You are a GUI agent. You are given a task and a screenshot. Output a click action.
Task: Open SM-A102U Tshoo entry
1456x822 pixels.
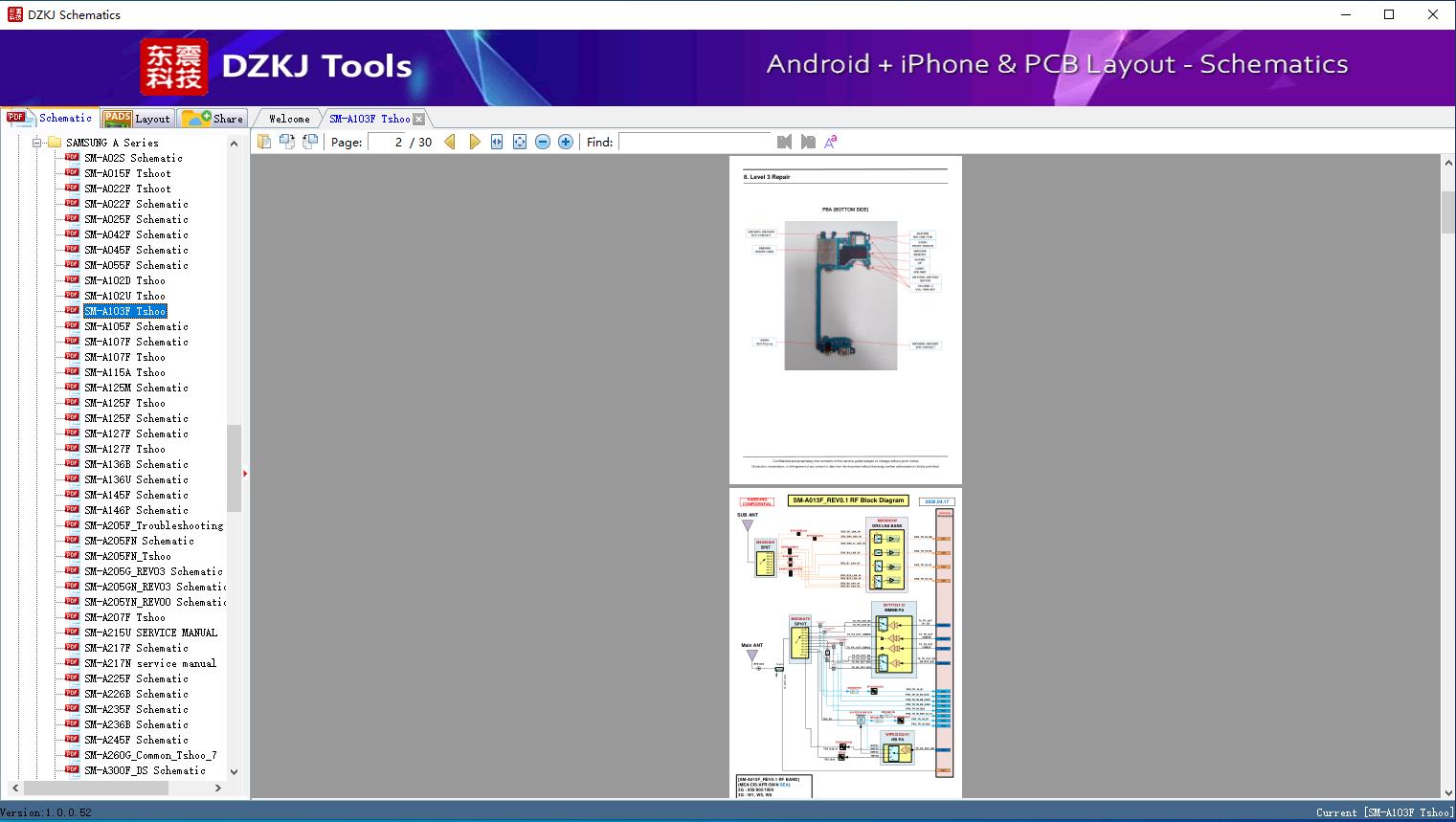coord(124,296)
